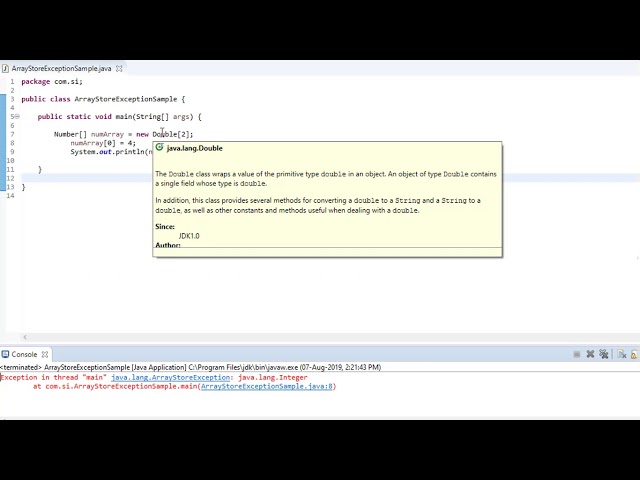Select the Console tab
Image resolution: width=640 pixels, height=480 pixels.
(24, 354)
